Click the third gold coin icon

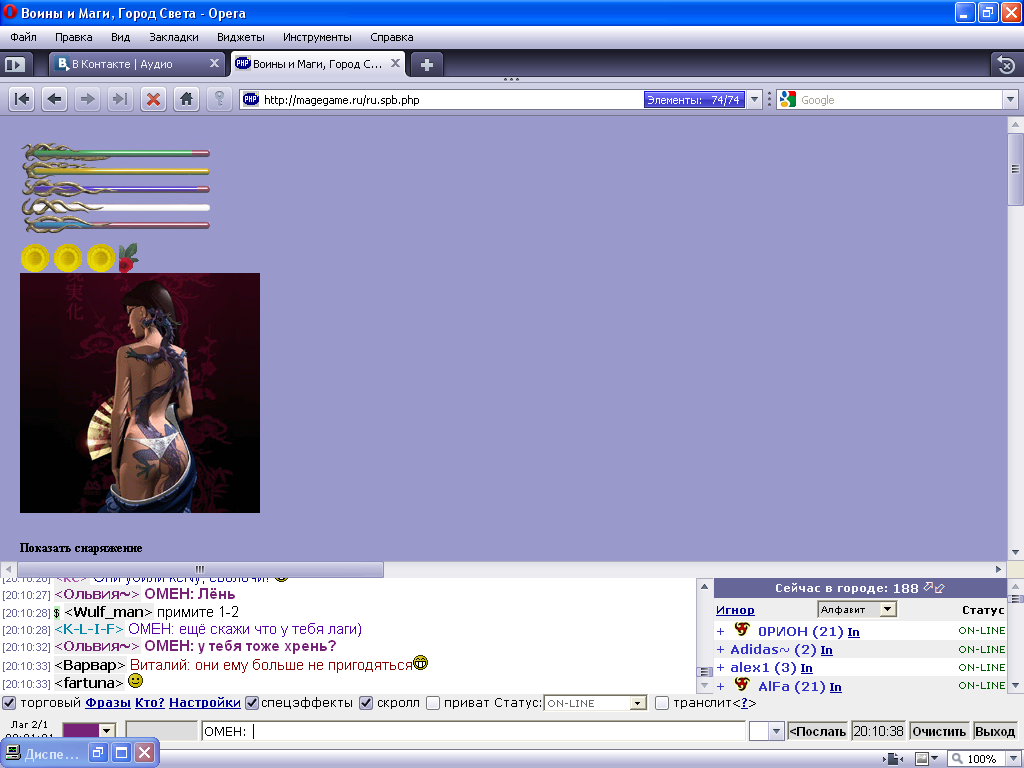pos(101,258)
